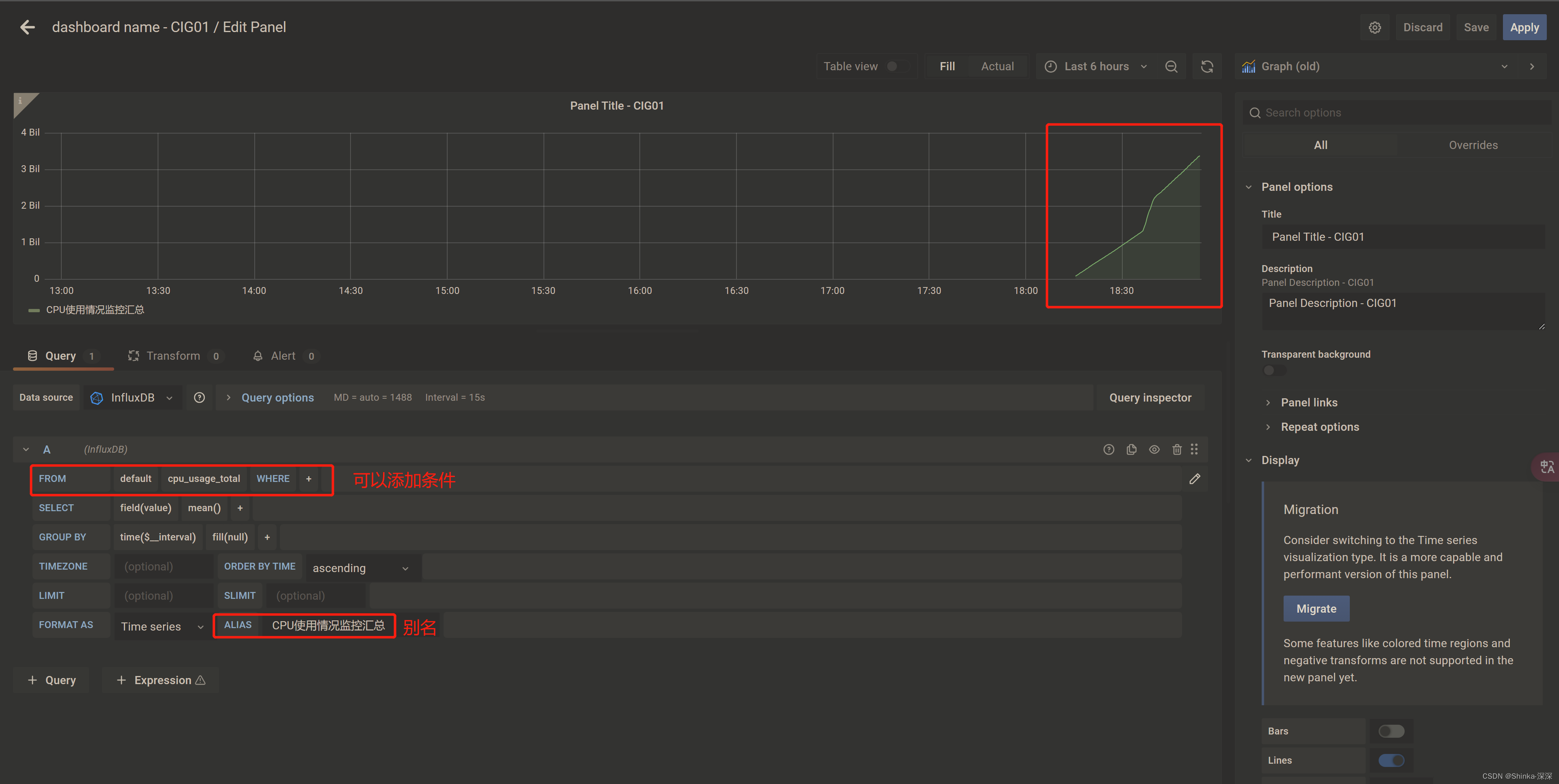The image size is (1559, 784).
Task: Collapse the Panel options section
Action: pyautogui.click(x=1296, y=187)
